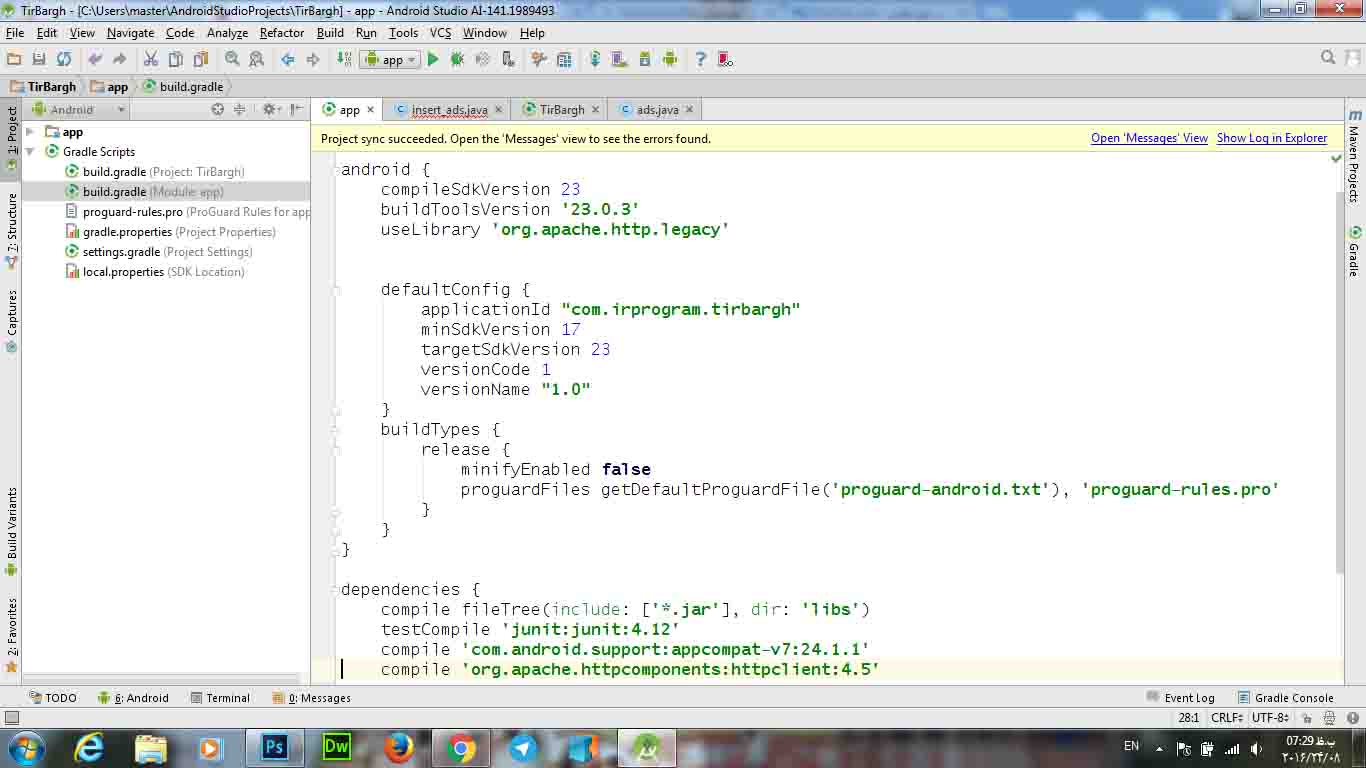
Task: Click the Cut scissors icon
Action: [x=151, y=59]
